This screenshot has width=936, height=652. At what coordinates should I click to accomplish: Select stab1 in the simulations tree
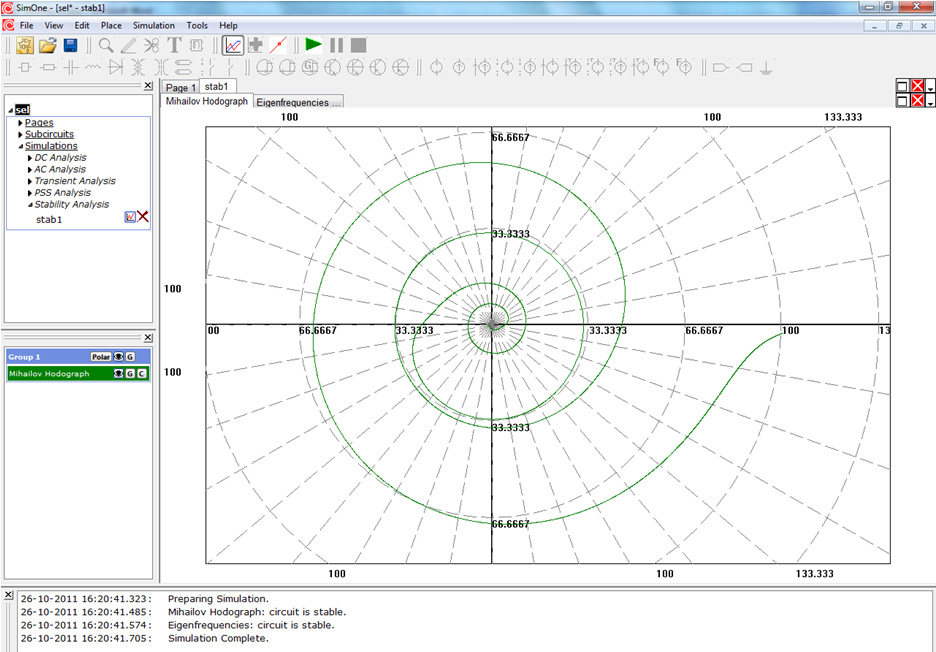pos(49,220)
